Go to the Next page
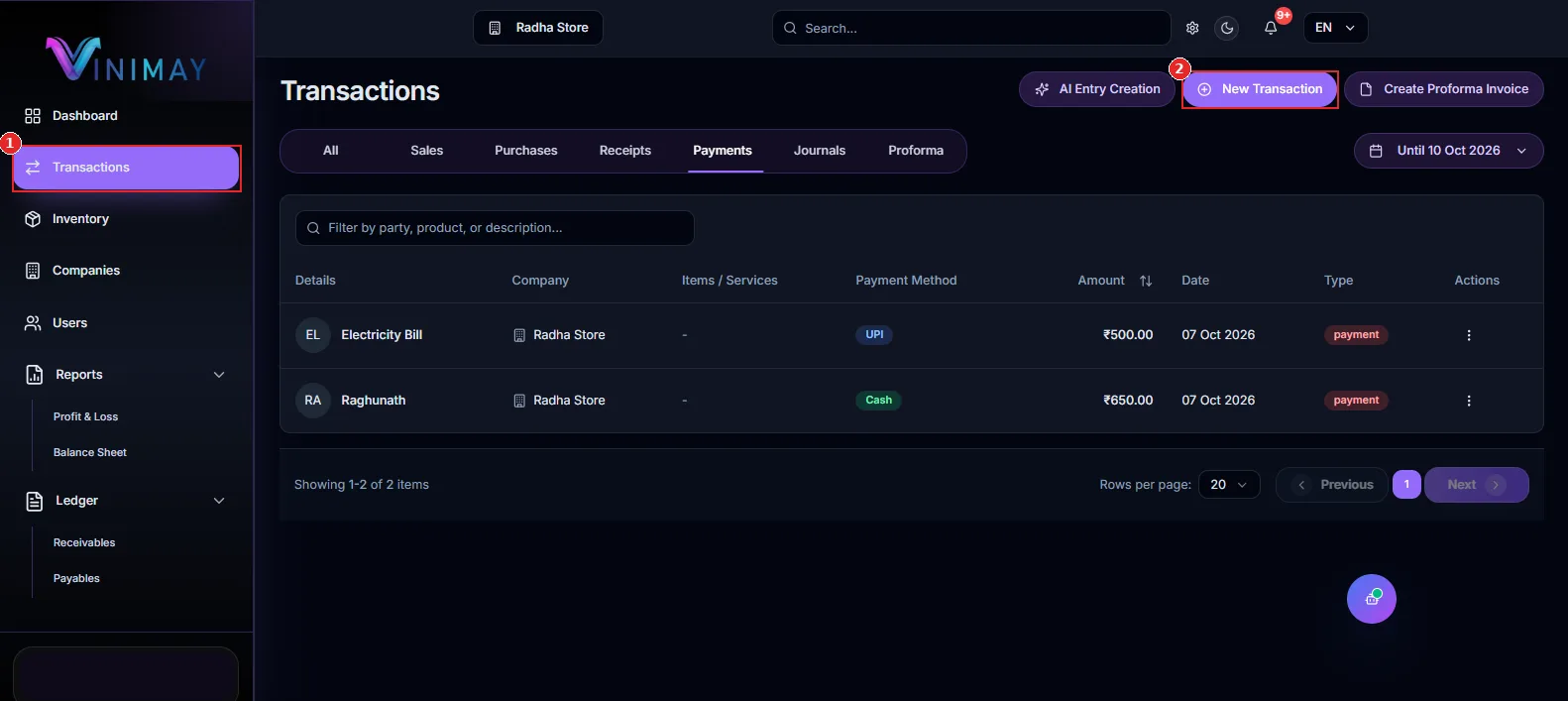The width and height of the screenshot is (1568, 701). coord(1477,485)
